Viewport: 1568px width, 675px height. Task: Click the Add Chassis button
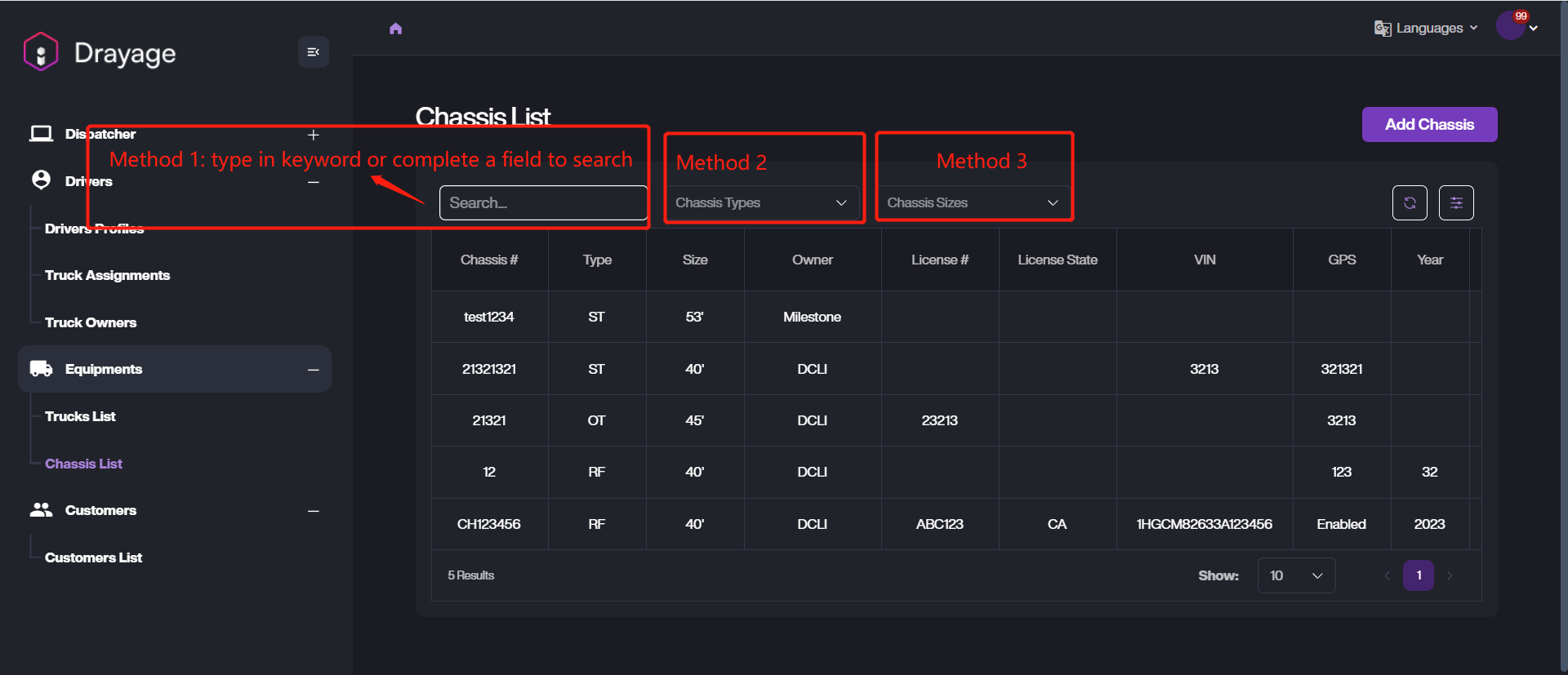1429,124
